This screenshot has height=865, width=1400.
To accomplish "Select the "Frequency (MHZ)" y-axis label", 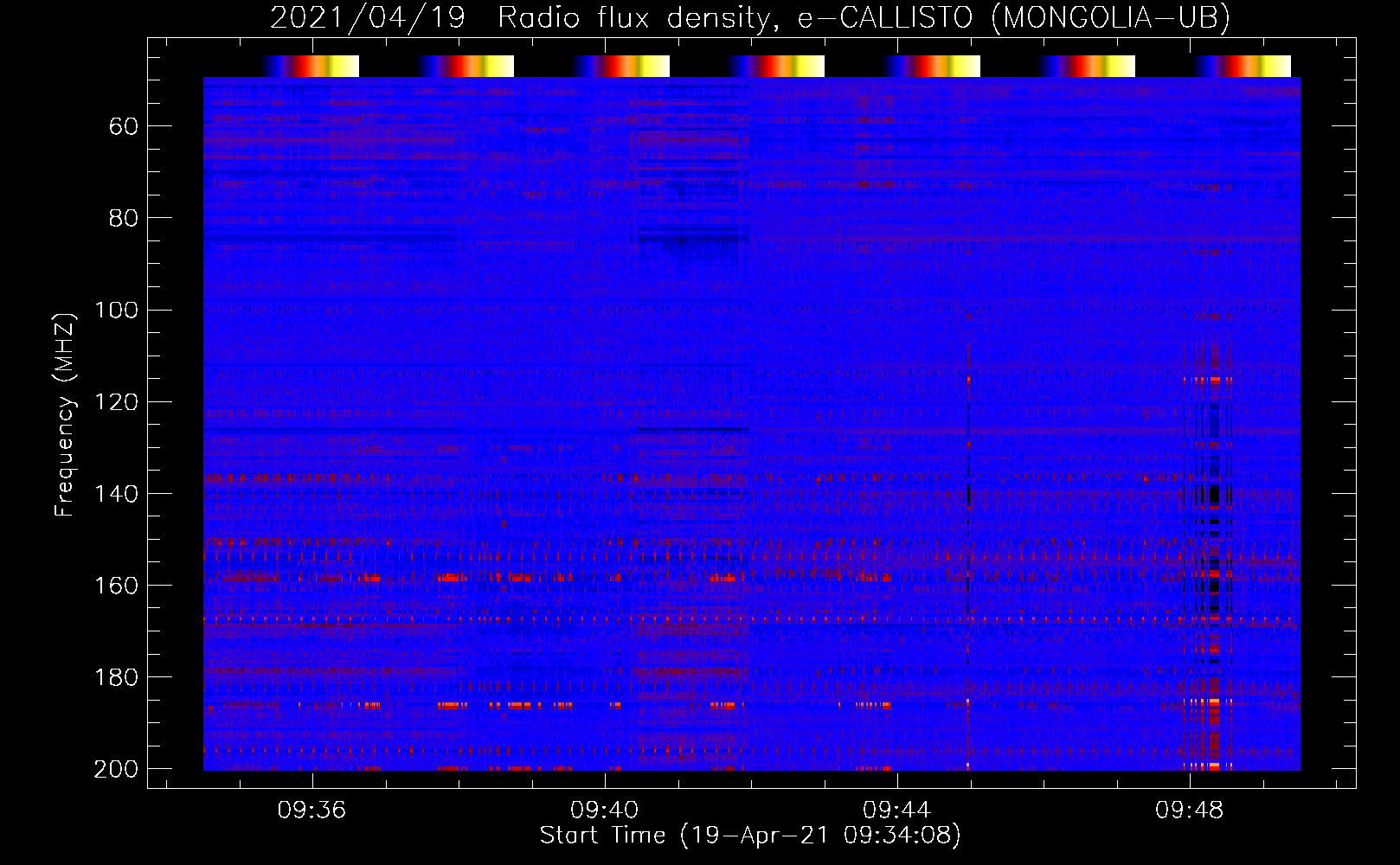I will (x=65, y=414).
